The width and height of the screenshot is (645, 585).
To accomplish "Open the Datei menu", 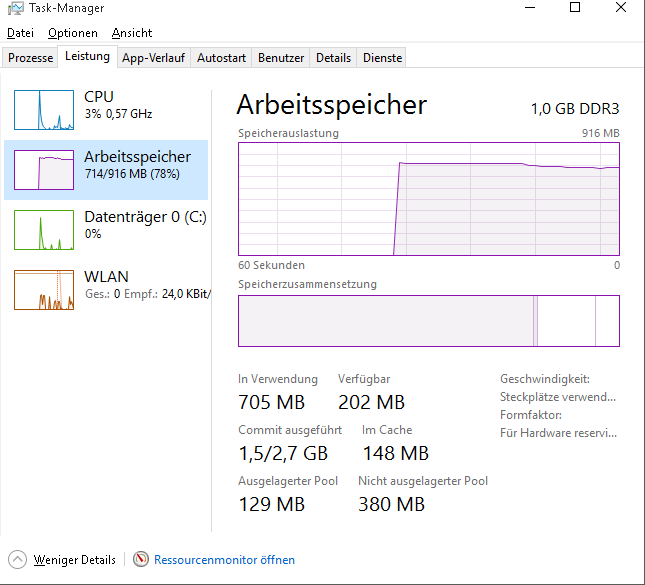I will pyautogui.click(x=20, y=33).
